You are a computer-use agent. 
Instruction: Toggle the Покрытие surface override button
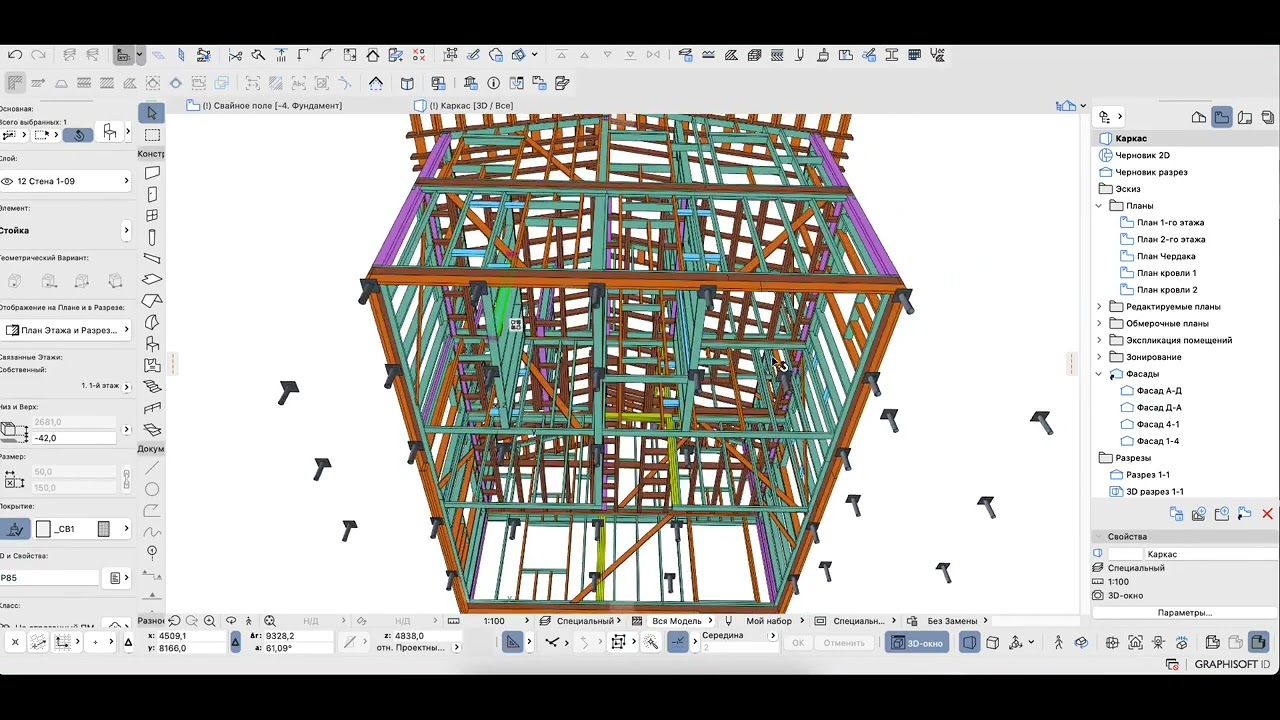pos(15,529)
